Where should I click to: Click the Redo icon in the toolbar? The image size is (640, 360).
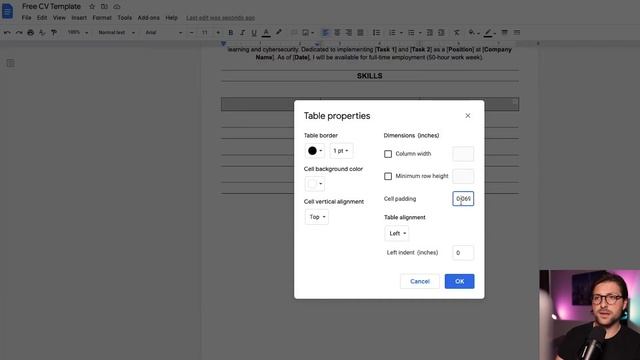[19, 33]
